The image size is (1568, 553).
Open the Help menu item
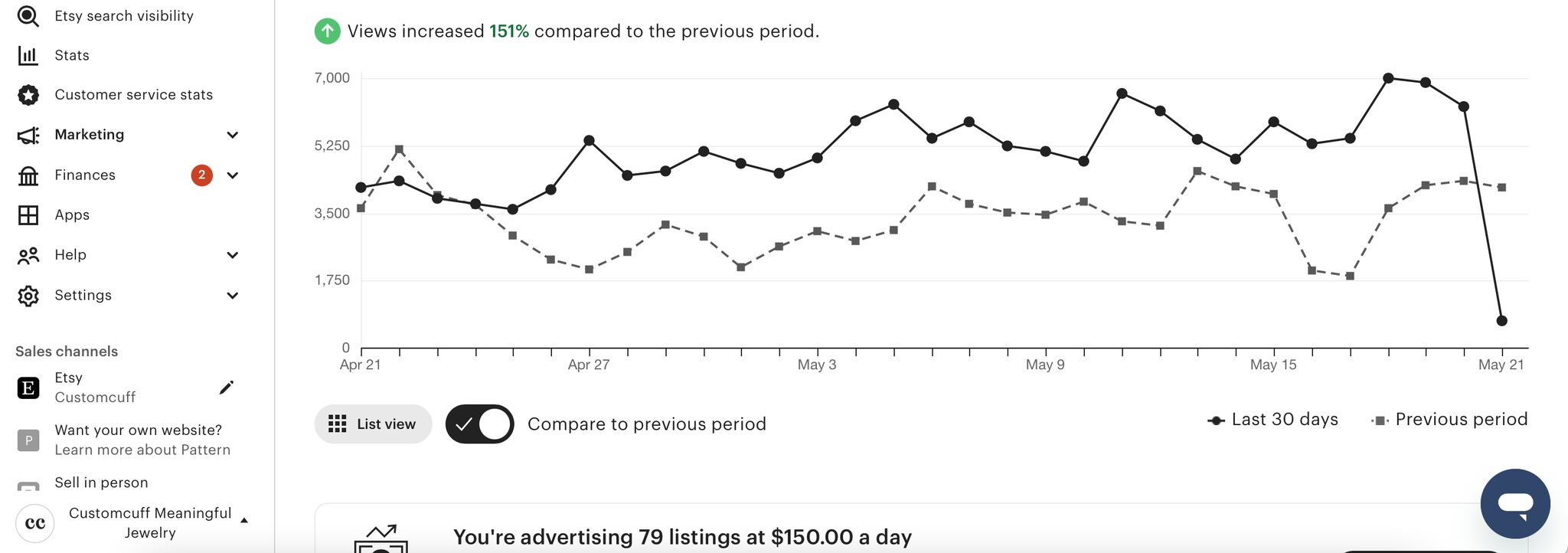point(70,255)
